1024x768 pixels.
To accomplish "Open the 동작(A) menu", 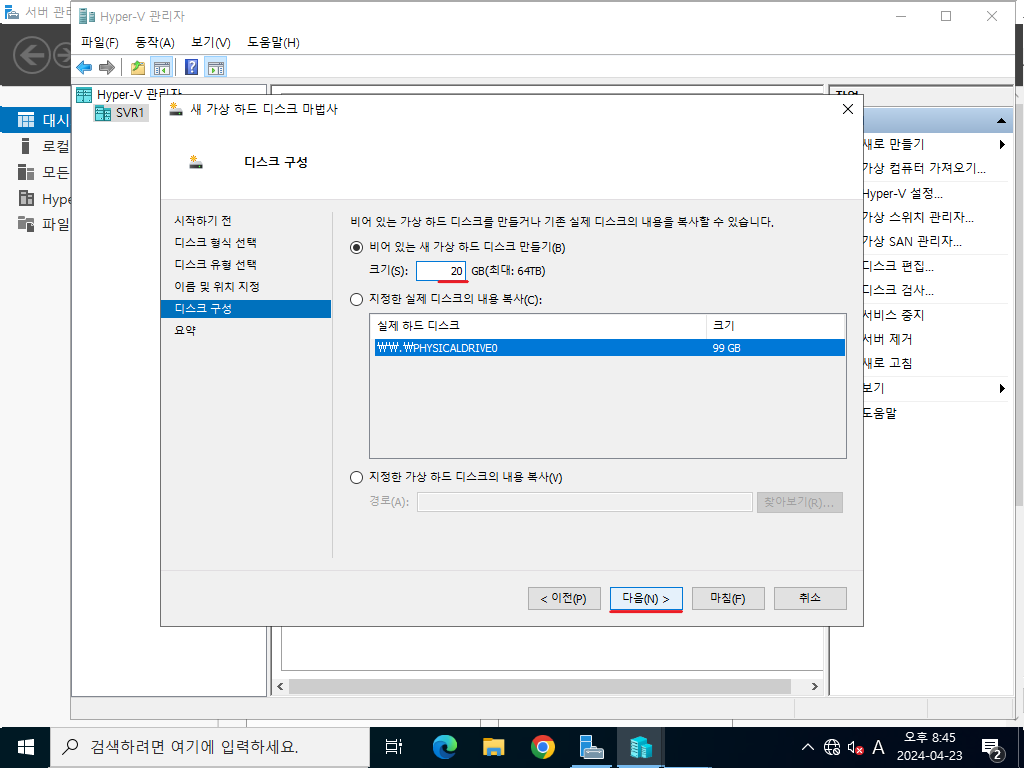I will click(155, 42).
